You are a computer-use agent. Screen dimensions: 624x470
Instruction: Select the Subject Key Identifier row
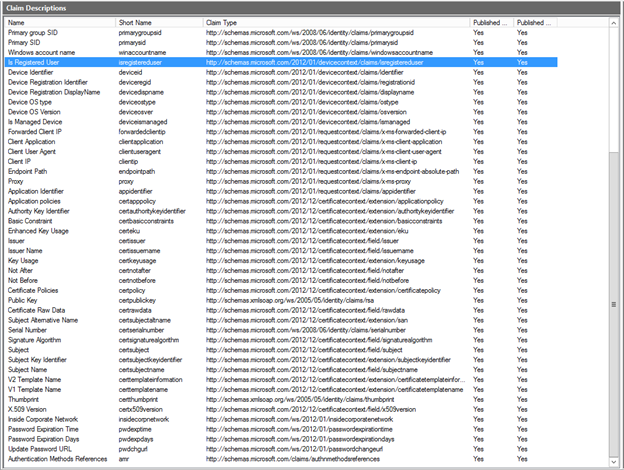coord(281,360)
